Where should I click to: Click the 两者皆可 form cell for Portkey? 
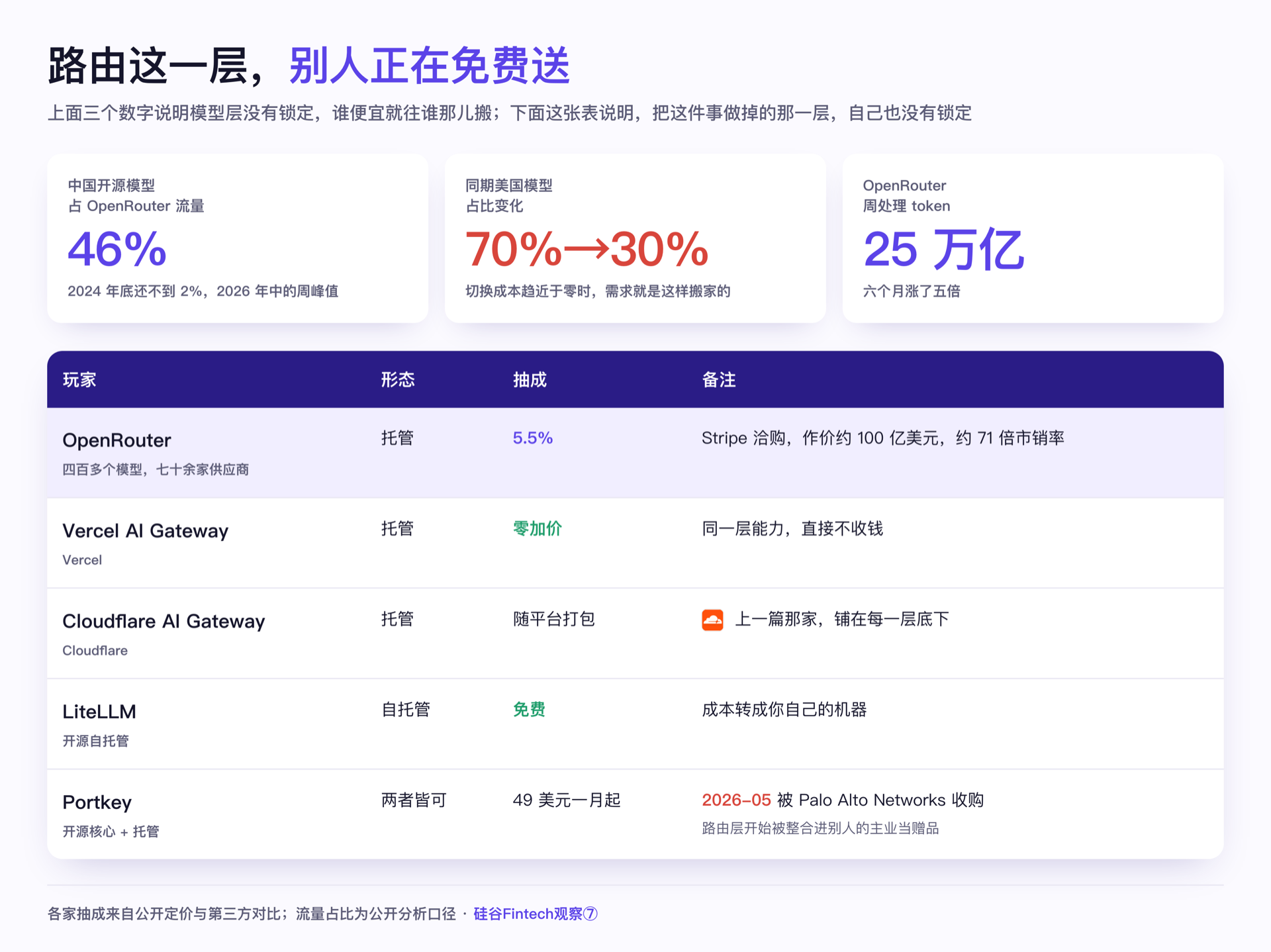point(414,800)
